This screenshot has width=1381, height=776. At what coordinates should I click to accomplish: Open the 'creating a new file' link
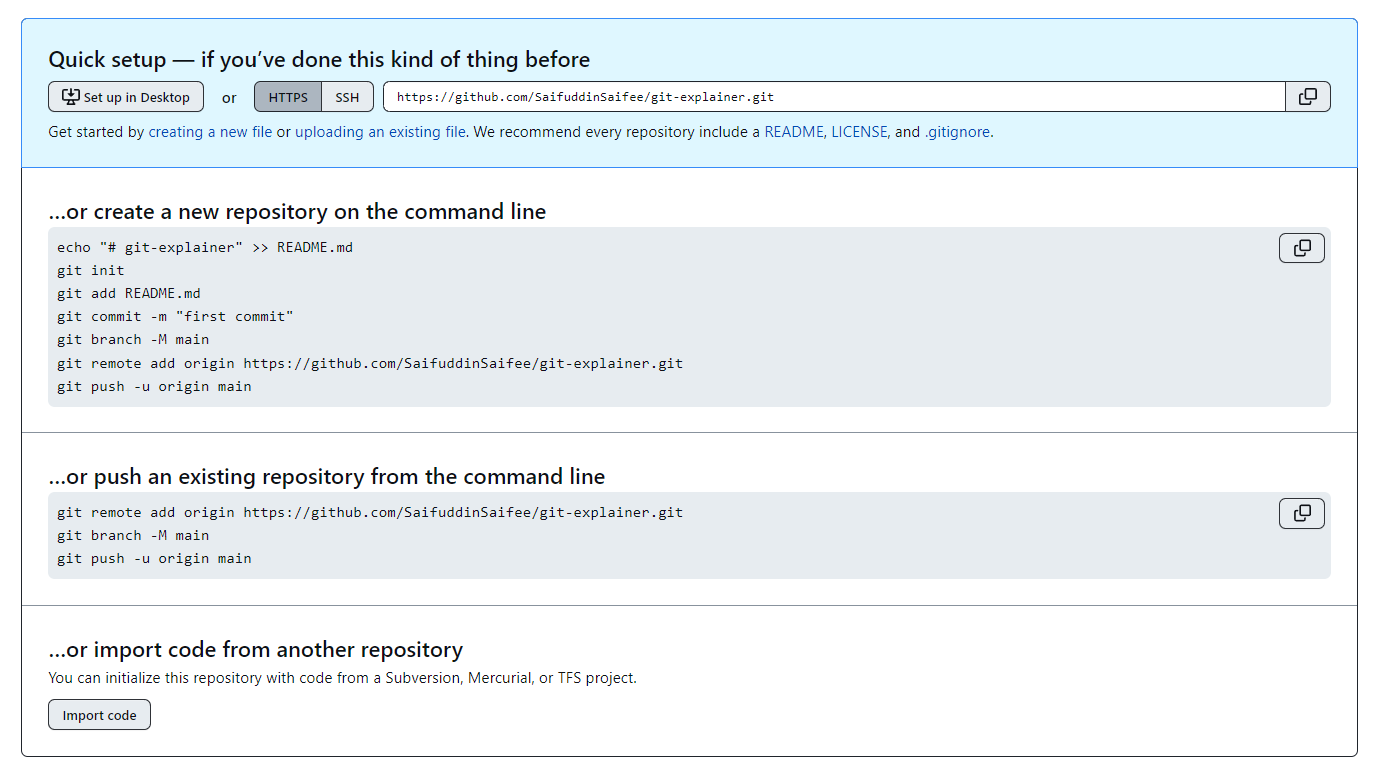210,131
